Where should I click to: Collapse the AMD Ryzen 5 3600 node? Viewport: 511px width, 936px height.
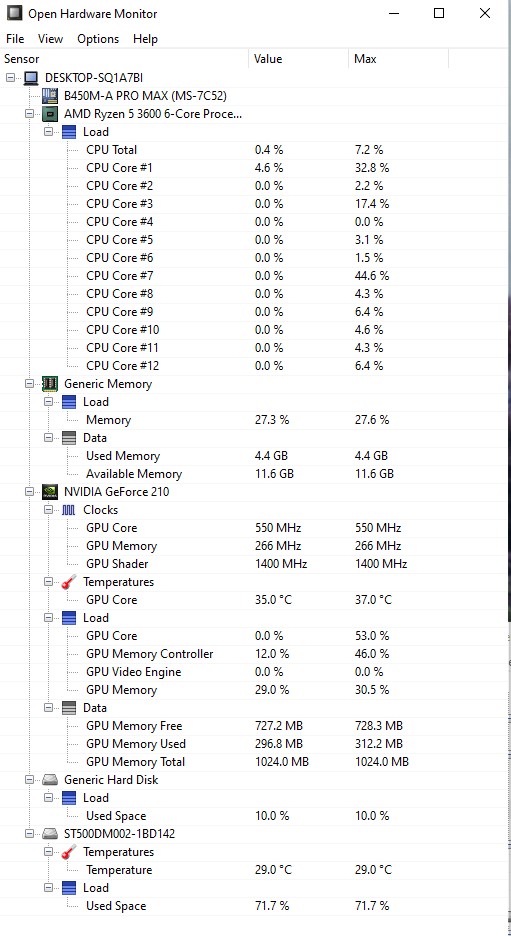pyautogui.click(x=29, y=113)
